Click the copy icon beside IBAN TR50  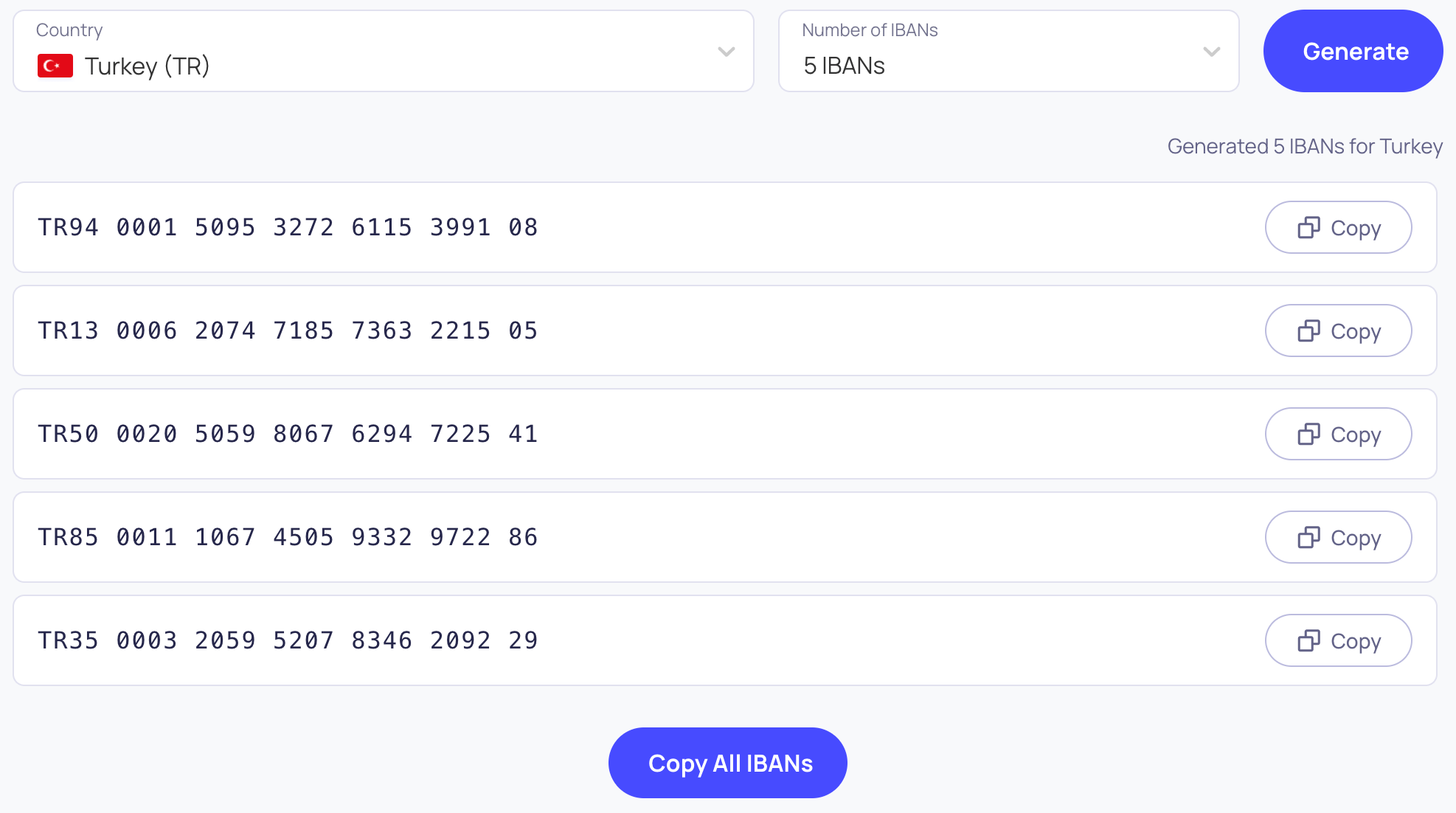tap(1308, 434)
